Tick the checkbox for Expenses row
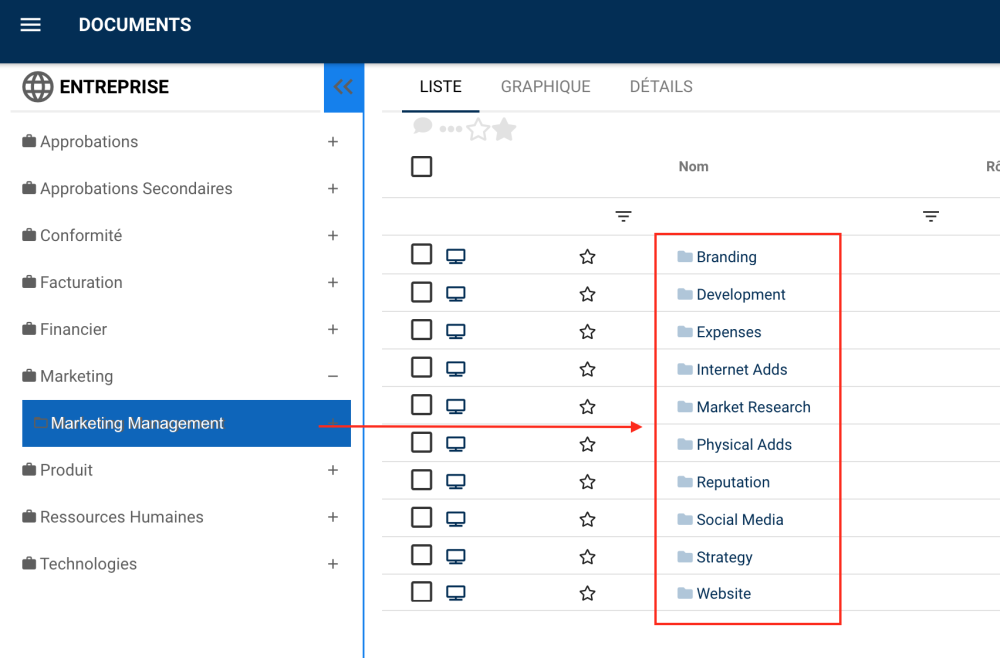 click(422, 330)
